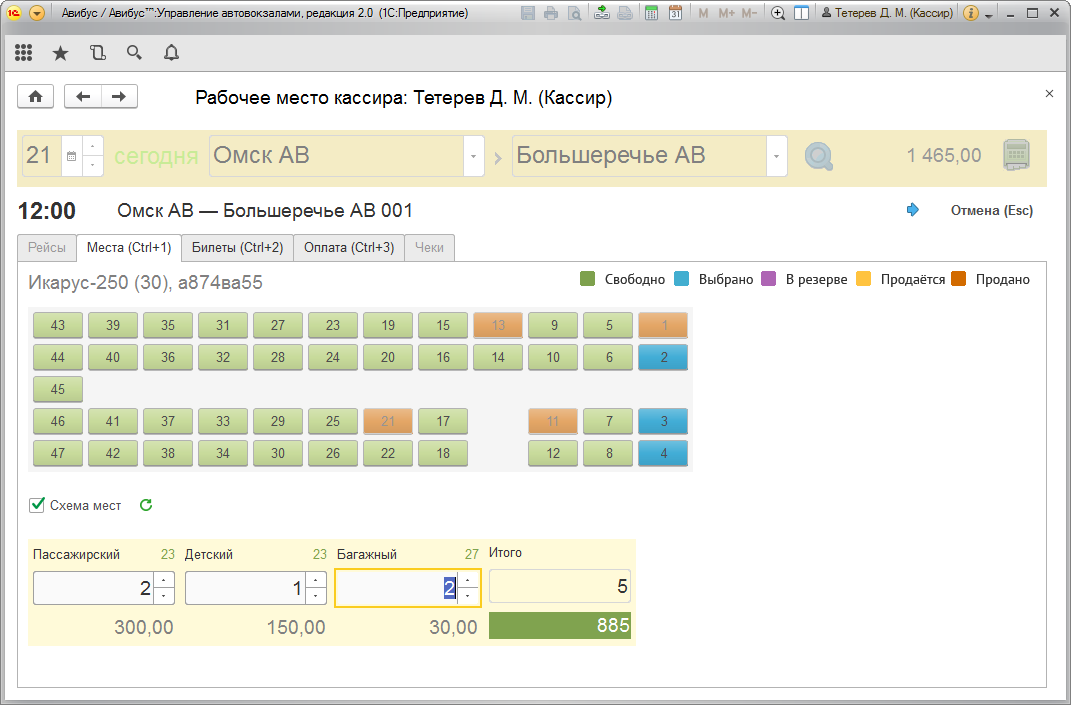Open notifications bell icon
This screenshot has width=1071, height=705.
171,53
